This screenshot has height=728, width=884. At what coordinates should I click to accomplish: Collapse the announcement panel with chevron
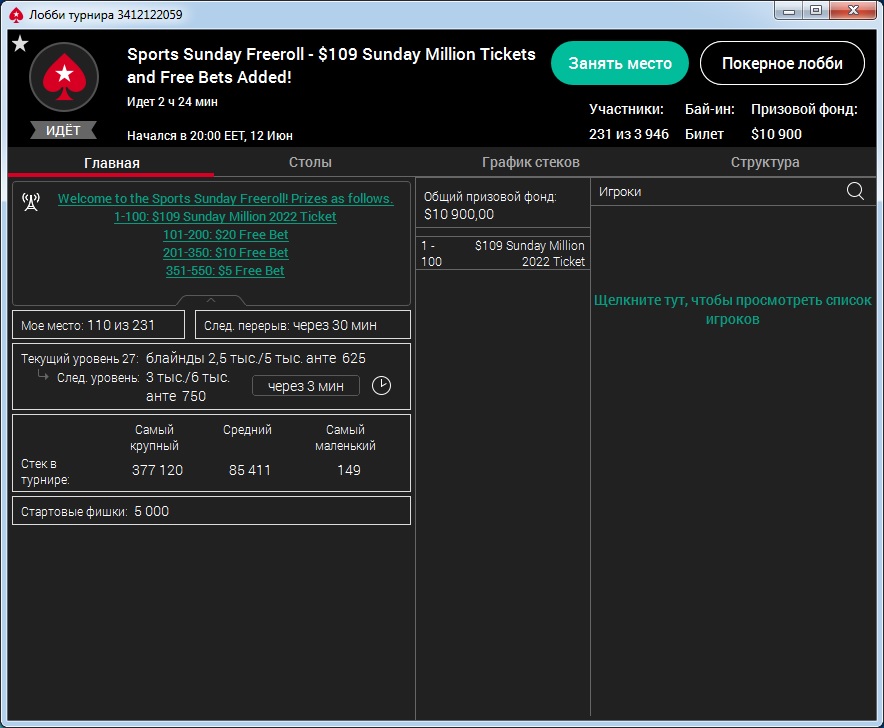pos(211,300)
